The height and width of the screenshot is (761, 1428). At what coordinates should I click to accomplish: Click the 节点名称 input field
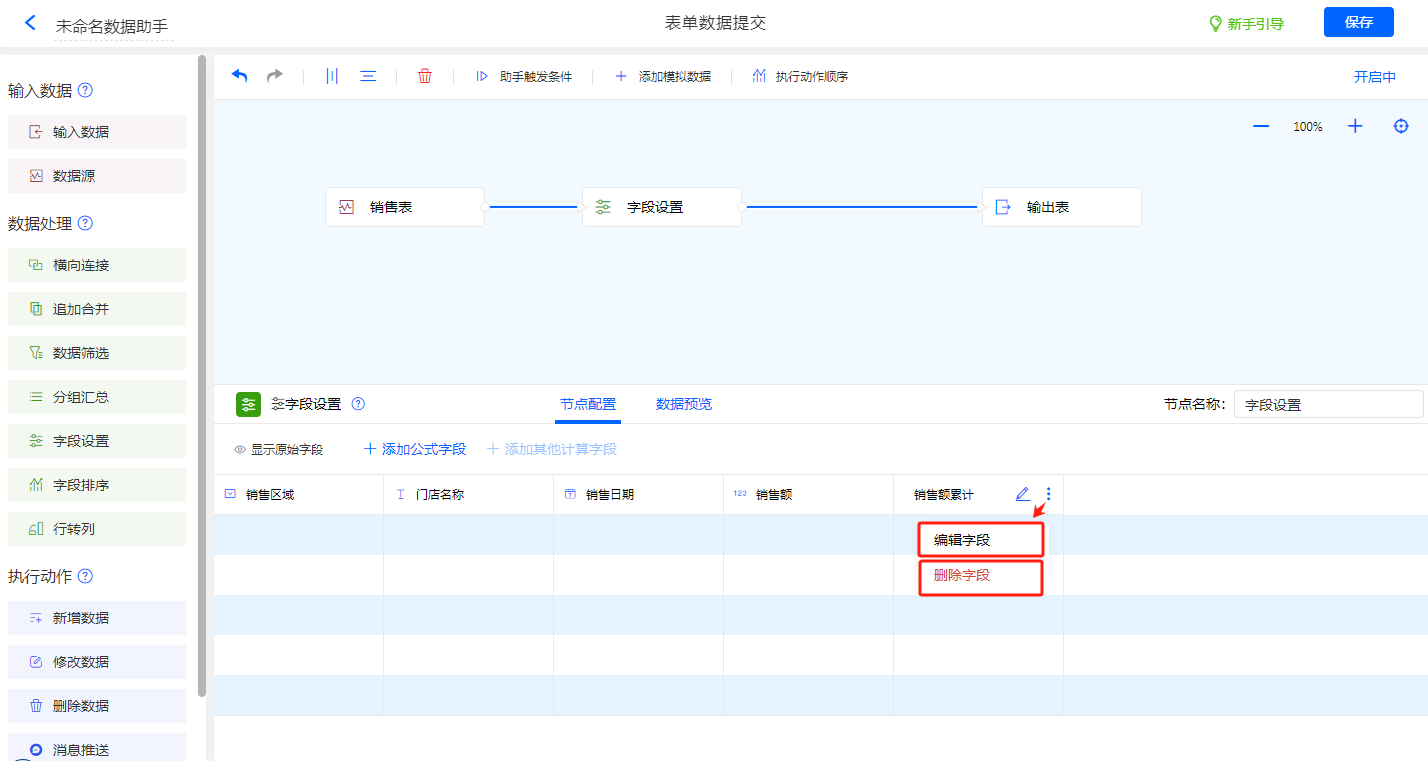(1328, 405)
